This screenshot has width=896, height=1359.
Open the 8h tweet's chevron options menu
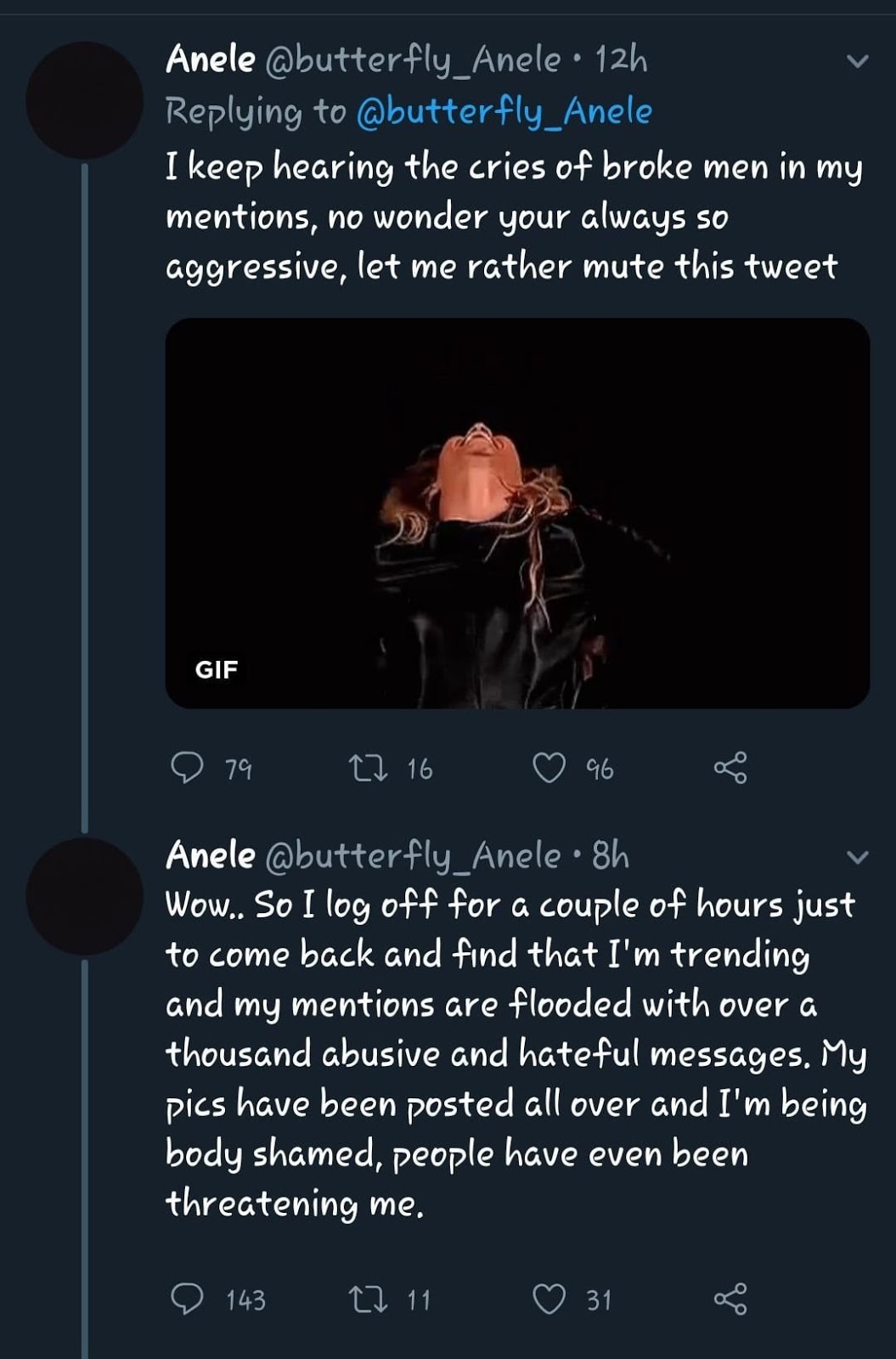click(x=858, y=857)
